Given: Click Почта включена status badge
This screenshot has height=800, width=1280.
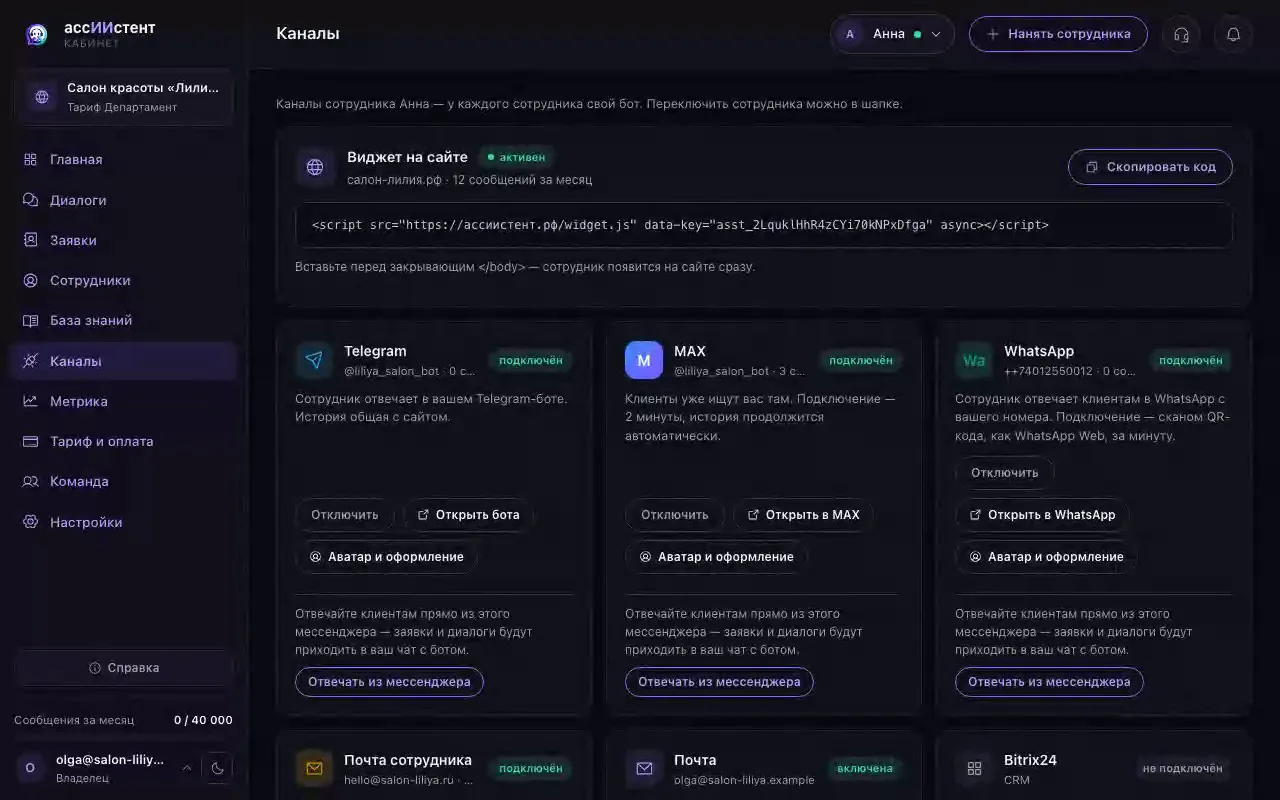Looking at the screenshot, I should pos(865,768).
